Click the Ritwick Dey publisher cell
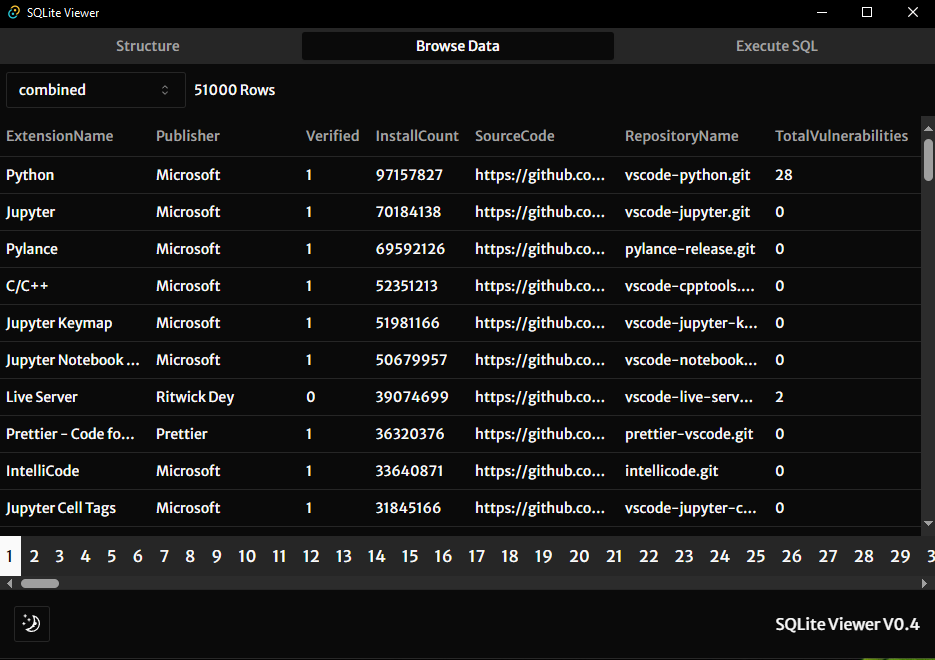The width and height of the screenshot is (935, 660). point(195,397)
